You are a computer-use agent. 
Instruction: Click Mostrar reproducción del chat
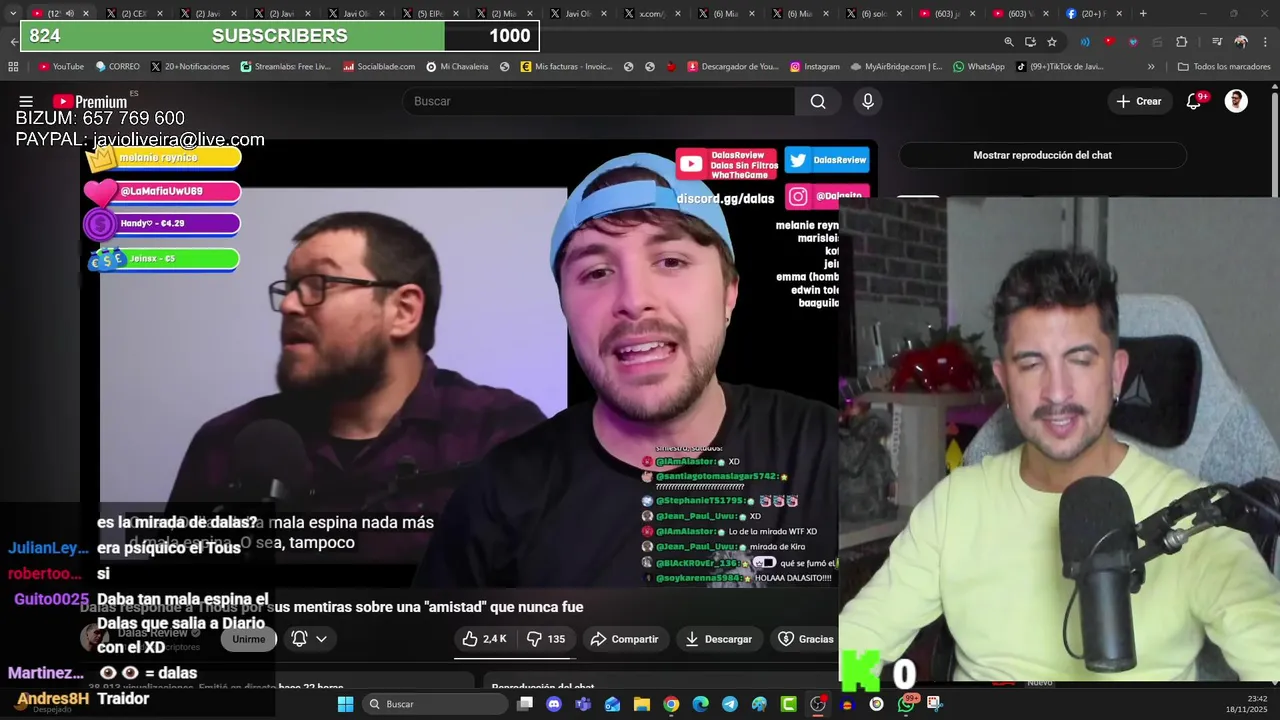tap(1042, 155)
